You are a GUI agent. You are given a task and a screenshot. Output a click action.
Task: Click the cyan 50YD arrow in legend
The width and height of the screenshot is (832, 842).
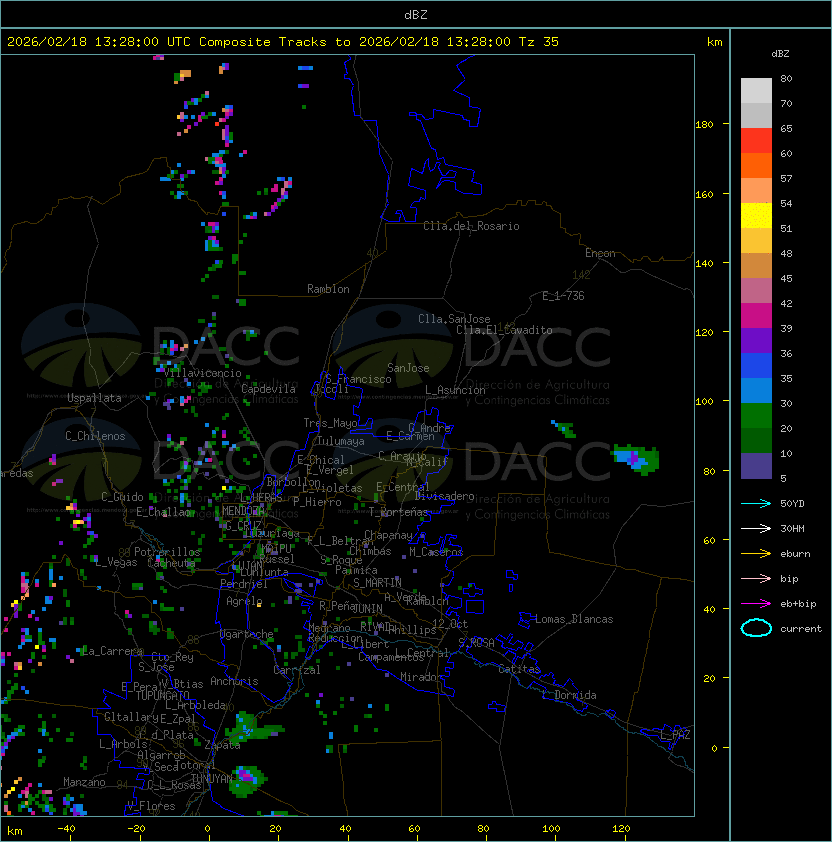coord(756,503)
